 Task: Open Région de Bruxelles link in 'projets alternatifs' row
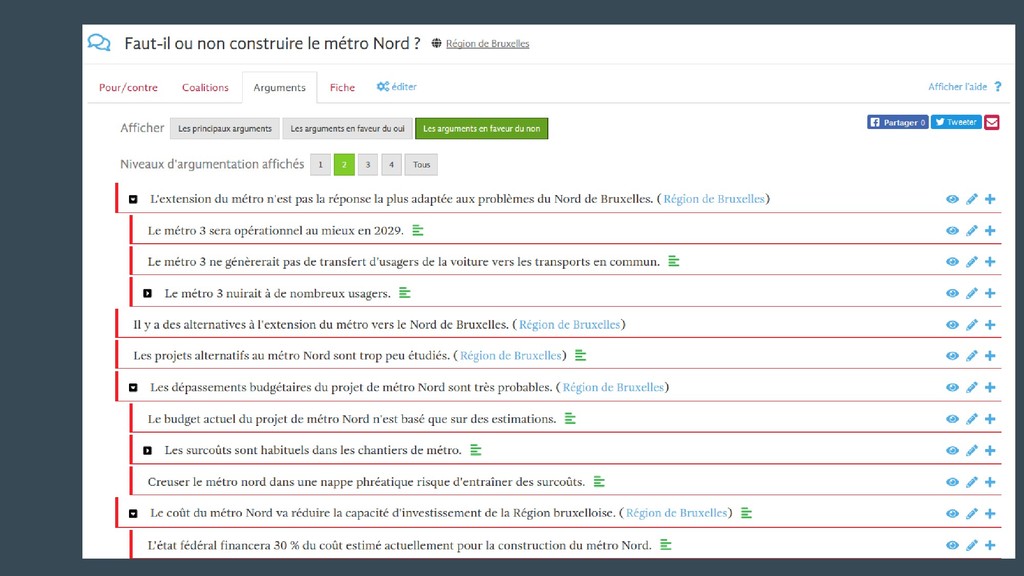click(x=511, y=356)
